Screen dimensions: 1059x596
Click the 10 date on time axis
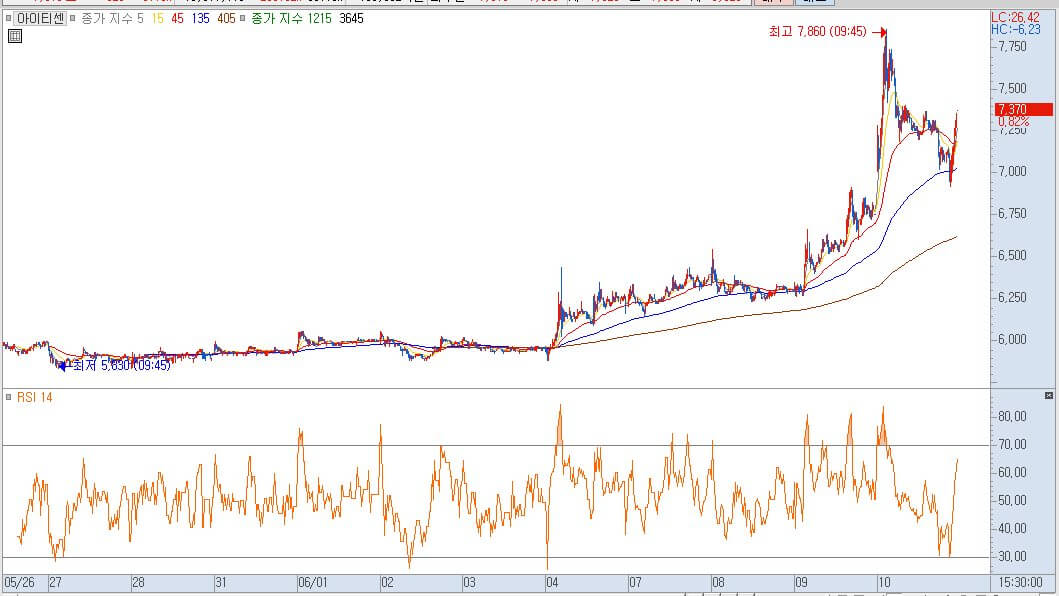pos(884,582)
